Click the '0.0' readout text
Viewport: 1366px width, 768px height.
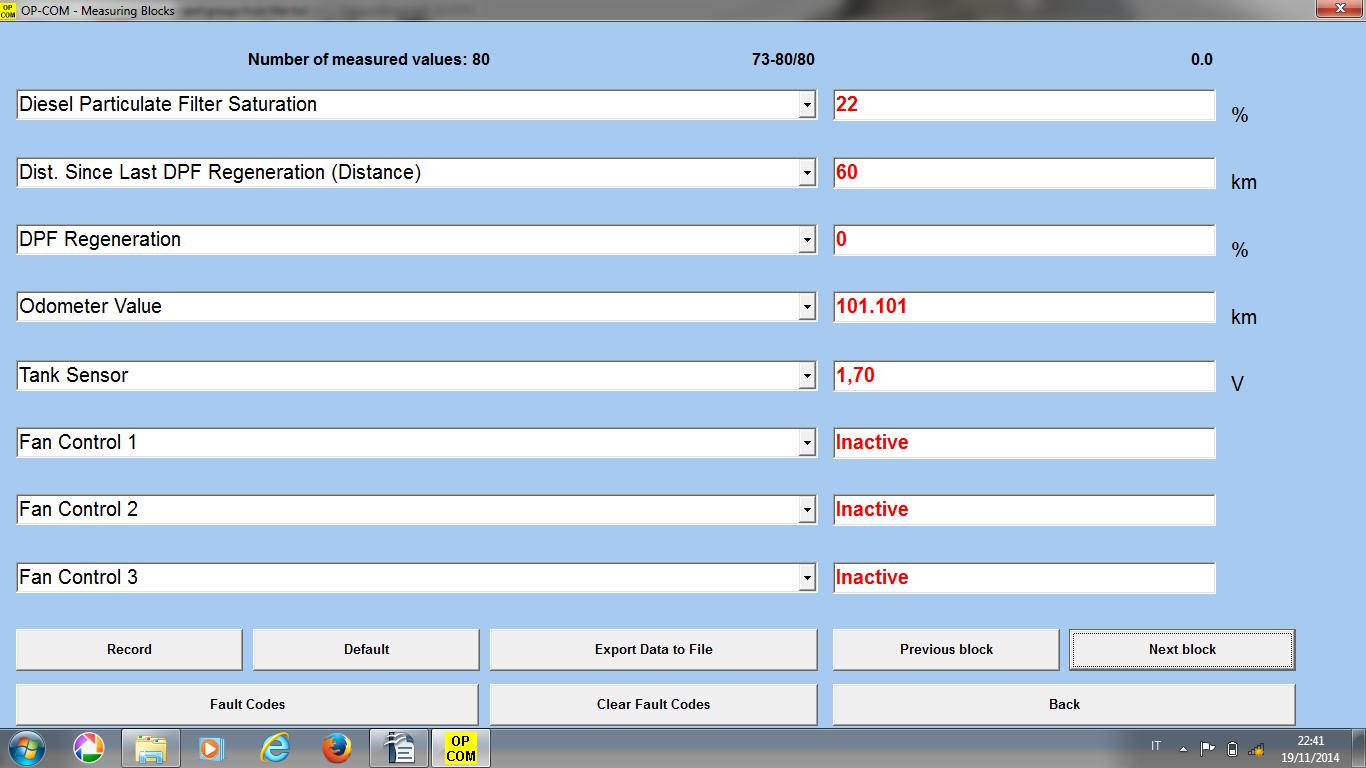point(1201,59)
